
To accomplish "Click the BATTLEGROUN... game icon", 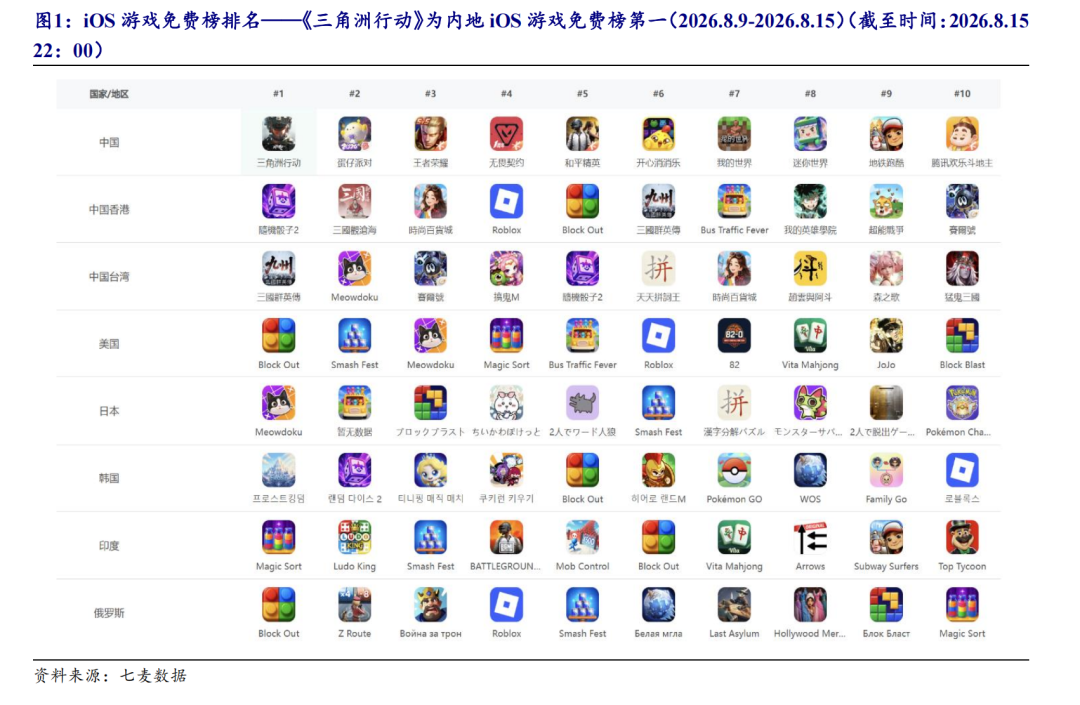I will tap(506, 537).
